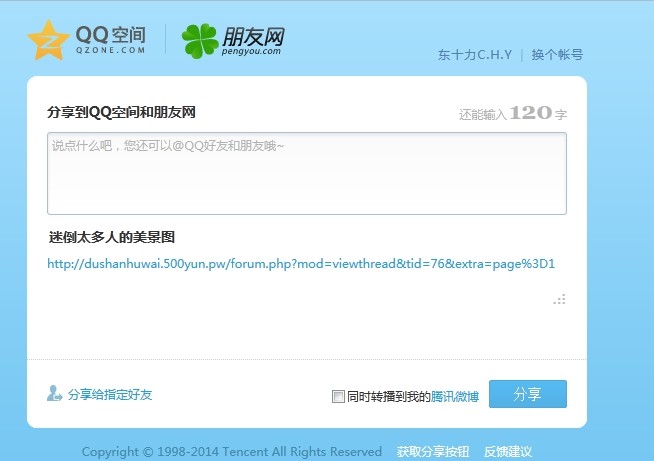
Task: Click the 分享到QQ空间和朋友网 heading
Action: pos(121,112)
